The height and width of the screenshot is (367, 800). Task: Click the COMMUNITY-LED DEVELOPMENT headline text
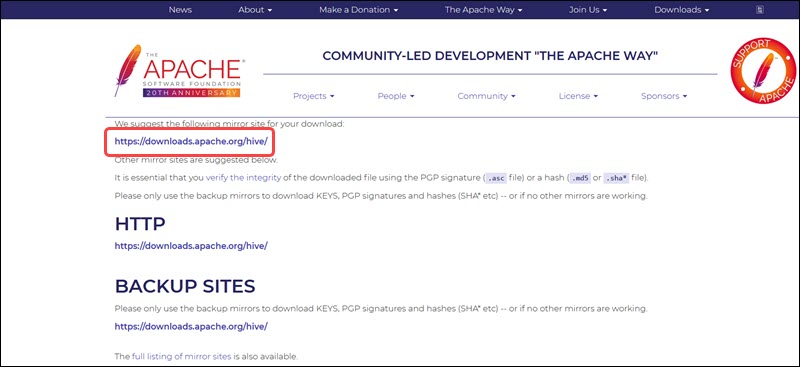(490, 56)
